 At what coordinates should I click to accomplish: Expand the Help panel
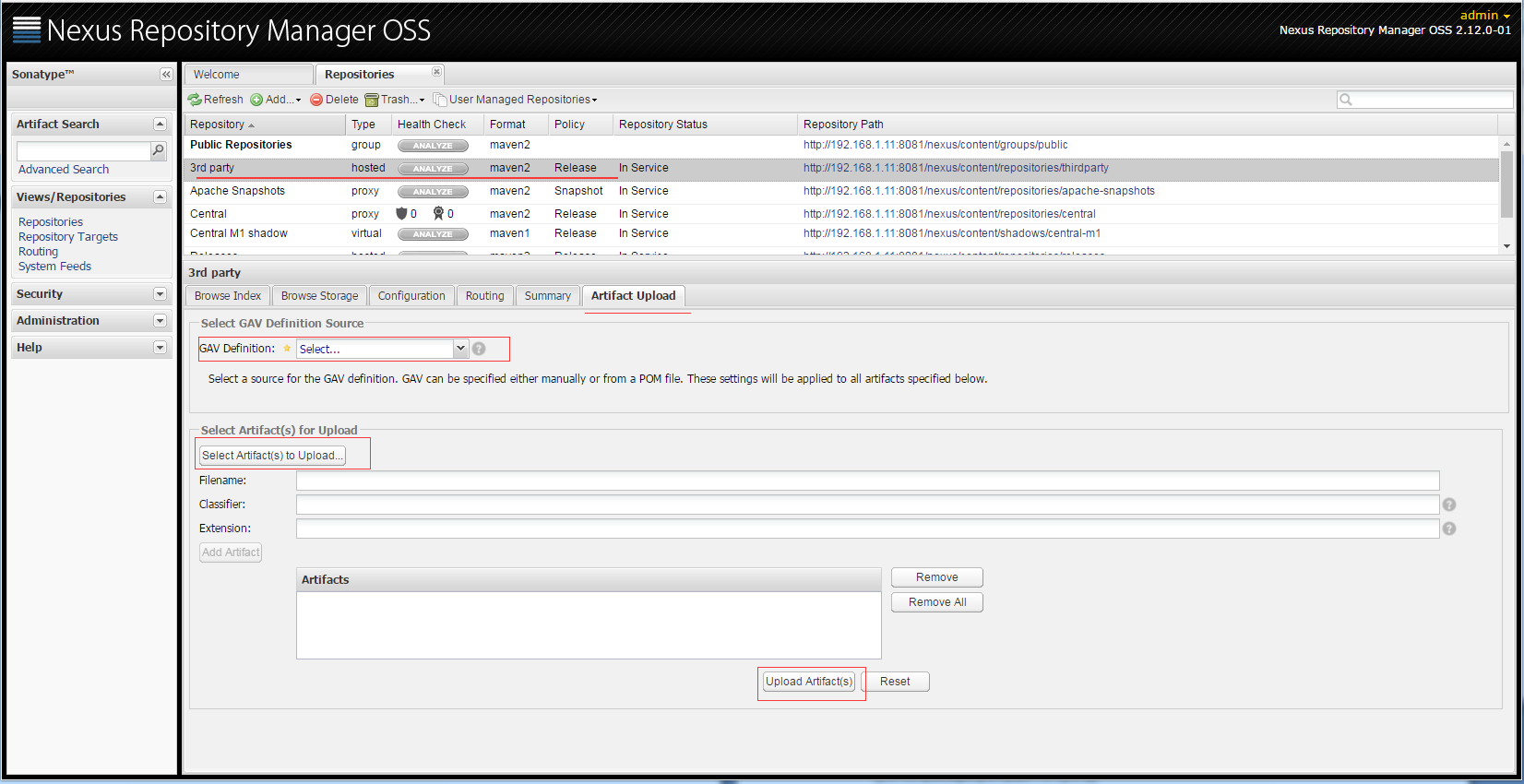pyautogui.click(x=160, y=348)
